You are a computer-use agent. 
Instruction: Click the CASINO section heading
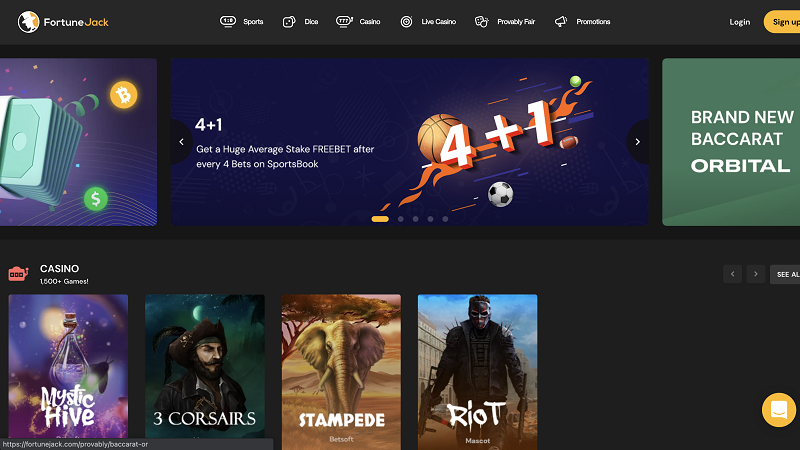tap(60, 268)
